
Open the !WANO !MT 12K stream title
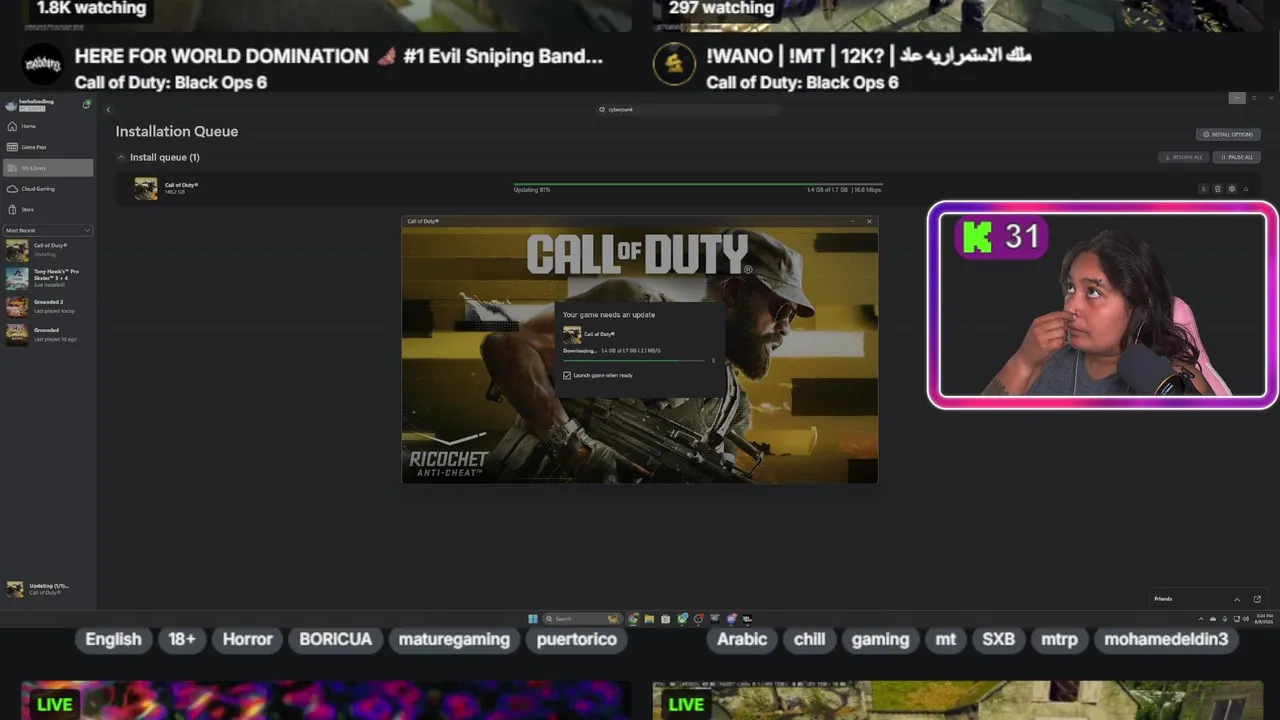click(x=868, y=56)
